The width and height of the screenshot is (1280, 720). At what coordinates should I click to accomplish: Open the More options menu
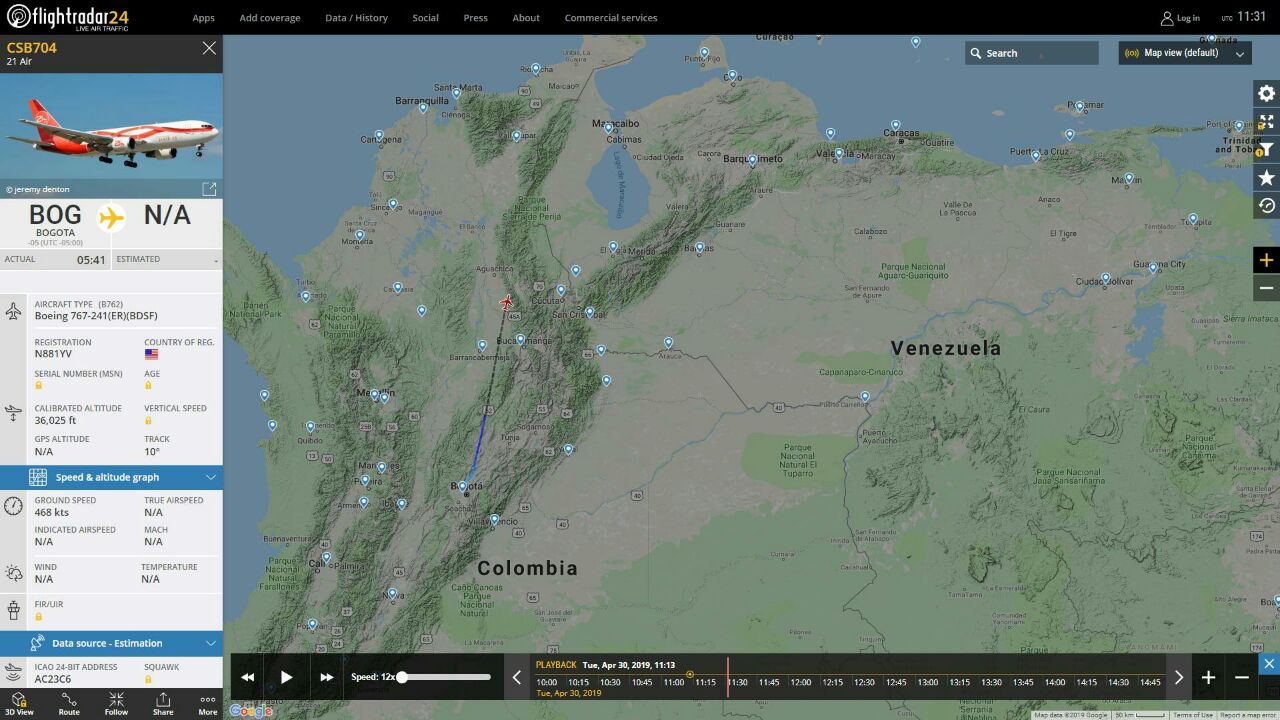208,704
